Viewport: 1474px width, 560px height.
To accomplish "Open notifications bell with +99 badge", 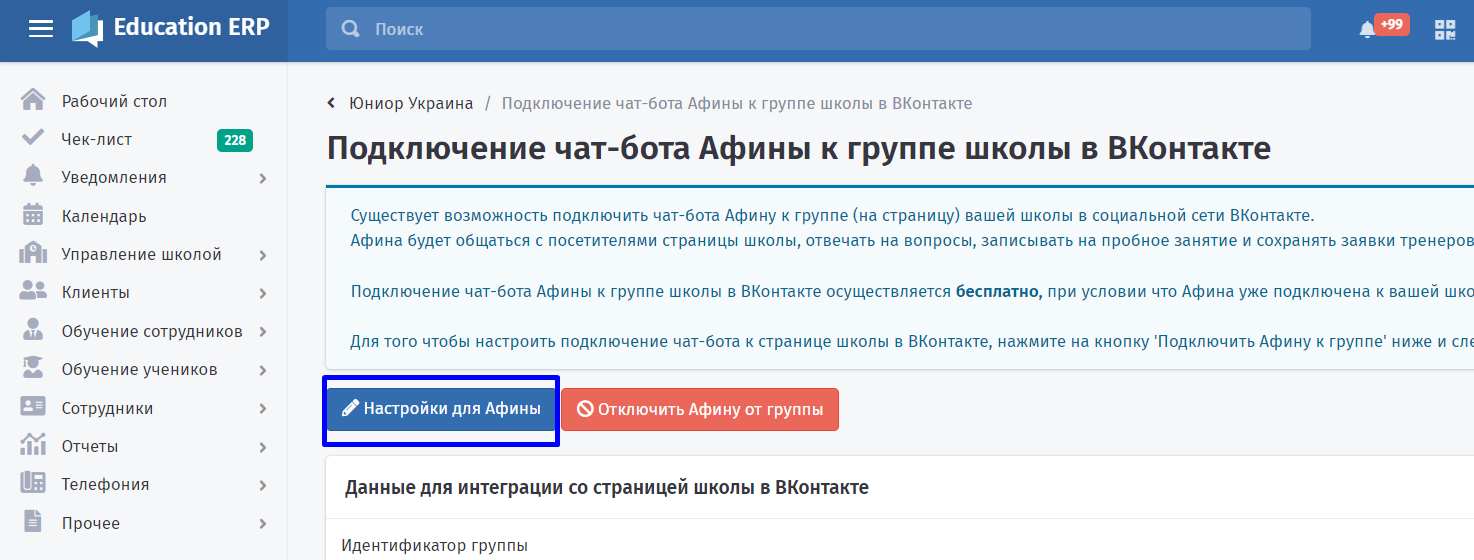I will (x=1382, y=27).
